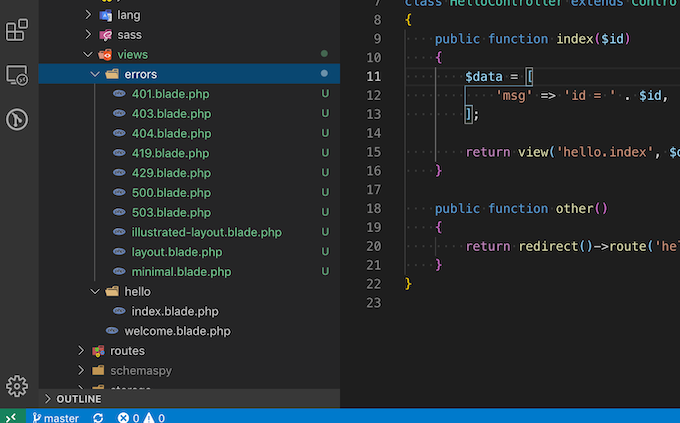The height and width of the screenshot is (423, 680).
Task: Click 'function other()' in the editor
Action: (x=548, y=209)
